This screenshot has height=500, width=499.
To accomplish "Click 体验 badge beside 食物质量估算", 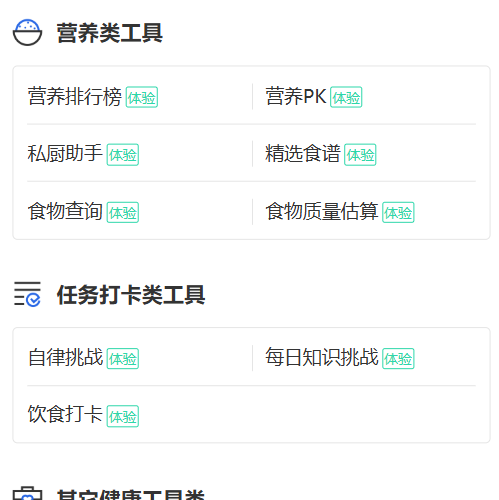I will point(398,212).
